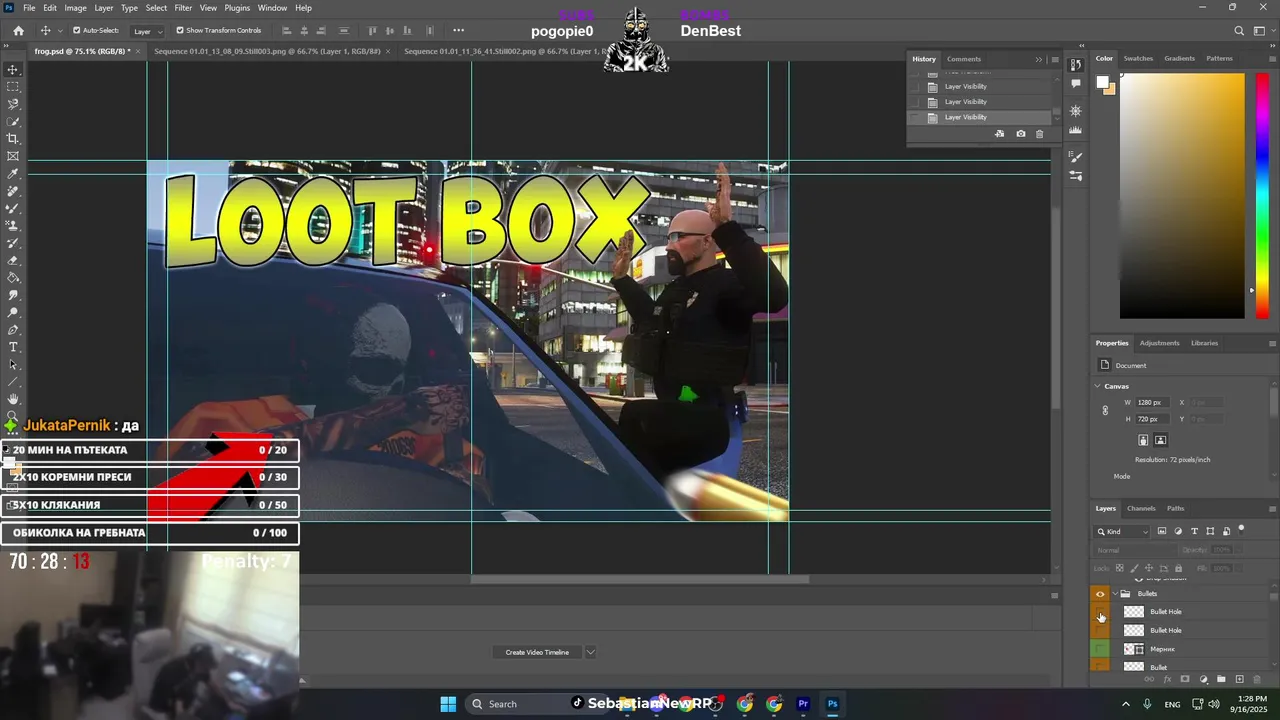Toggle filter for pixel layers
Screen dimensions: 1280x720
[1162, 531]
